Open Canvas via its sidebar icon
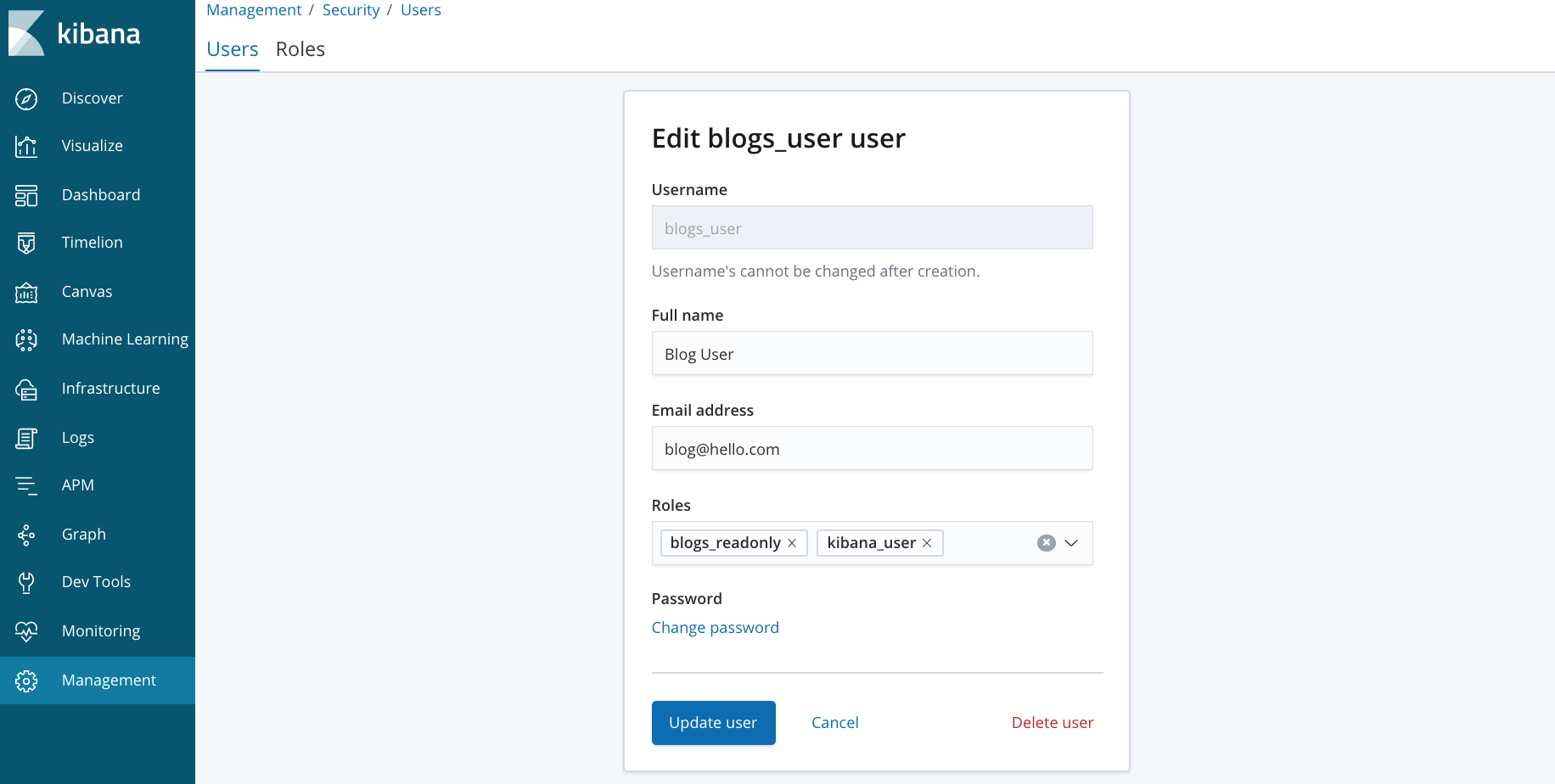 pos(26,293)
